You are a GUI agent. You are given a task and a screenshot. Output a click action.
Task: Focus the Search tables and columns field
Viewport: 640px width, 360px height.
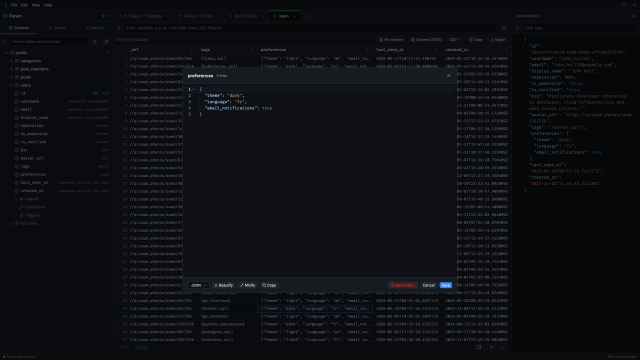(x=48, y=42)
